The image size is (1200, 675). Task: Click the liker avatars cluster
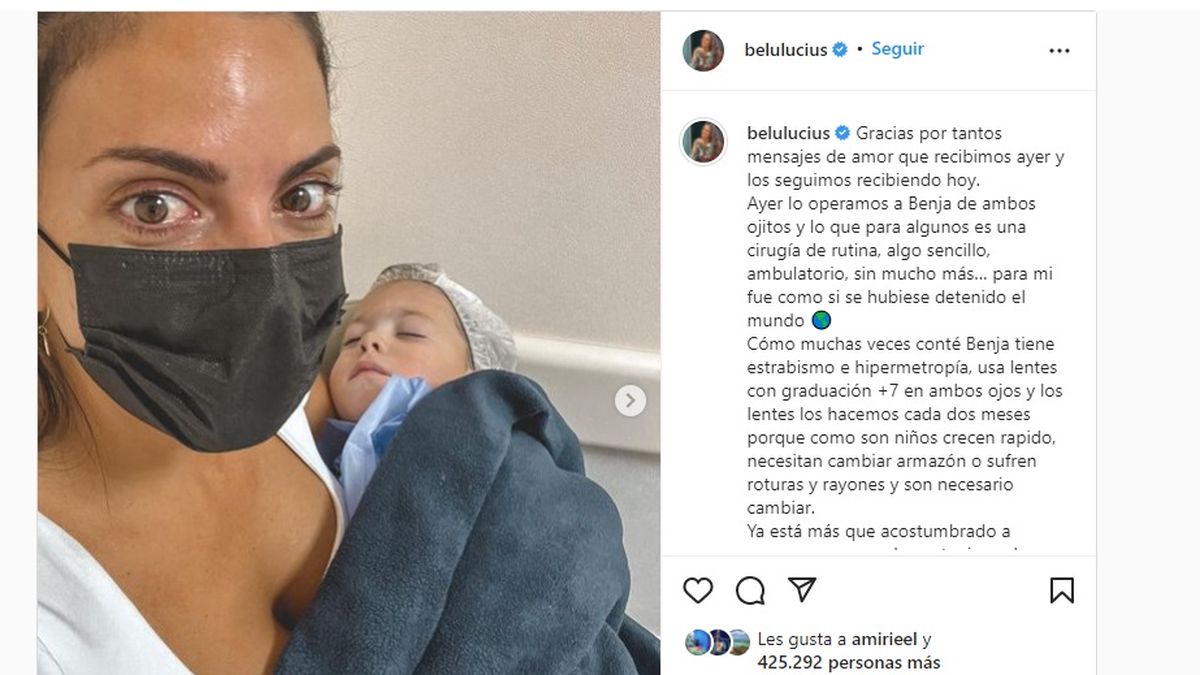point(717,643)
